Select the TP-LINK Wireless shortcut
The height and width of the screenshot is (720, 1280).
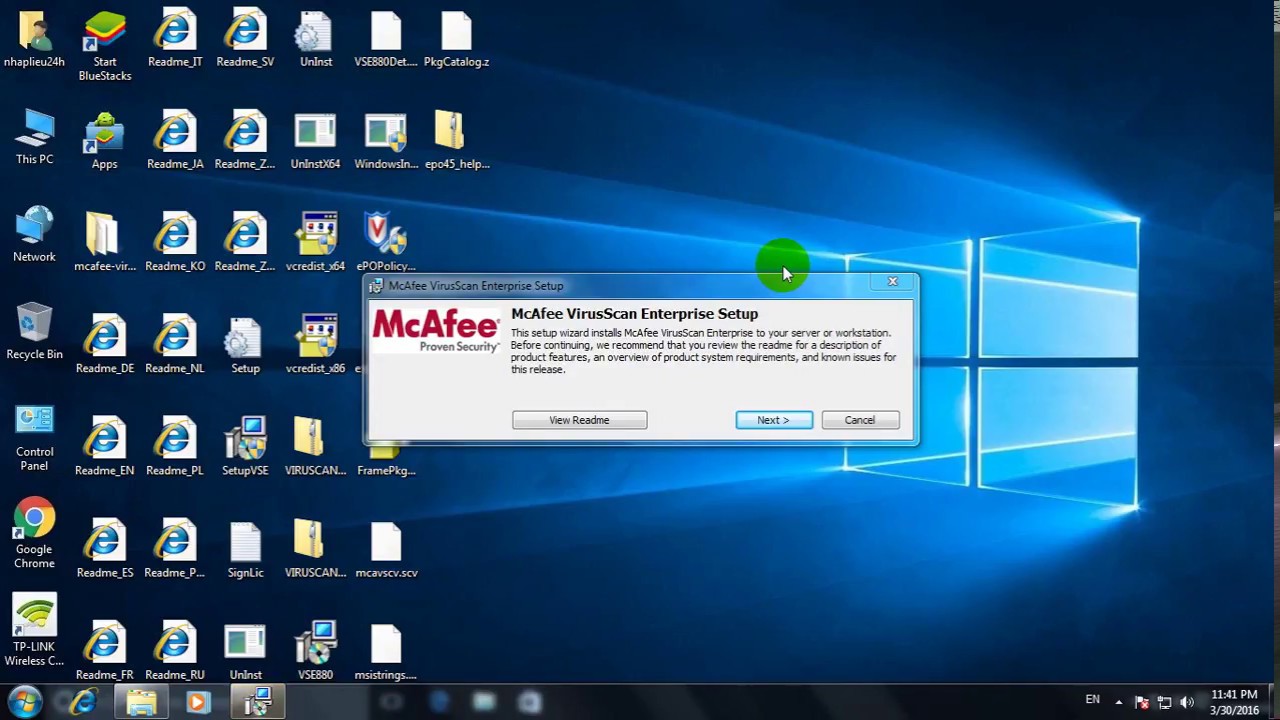click(x=34, y=616)
